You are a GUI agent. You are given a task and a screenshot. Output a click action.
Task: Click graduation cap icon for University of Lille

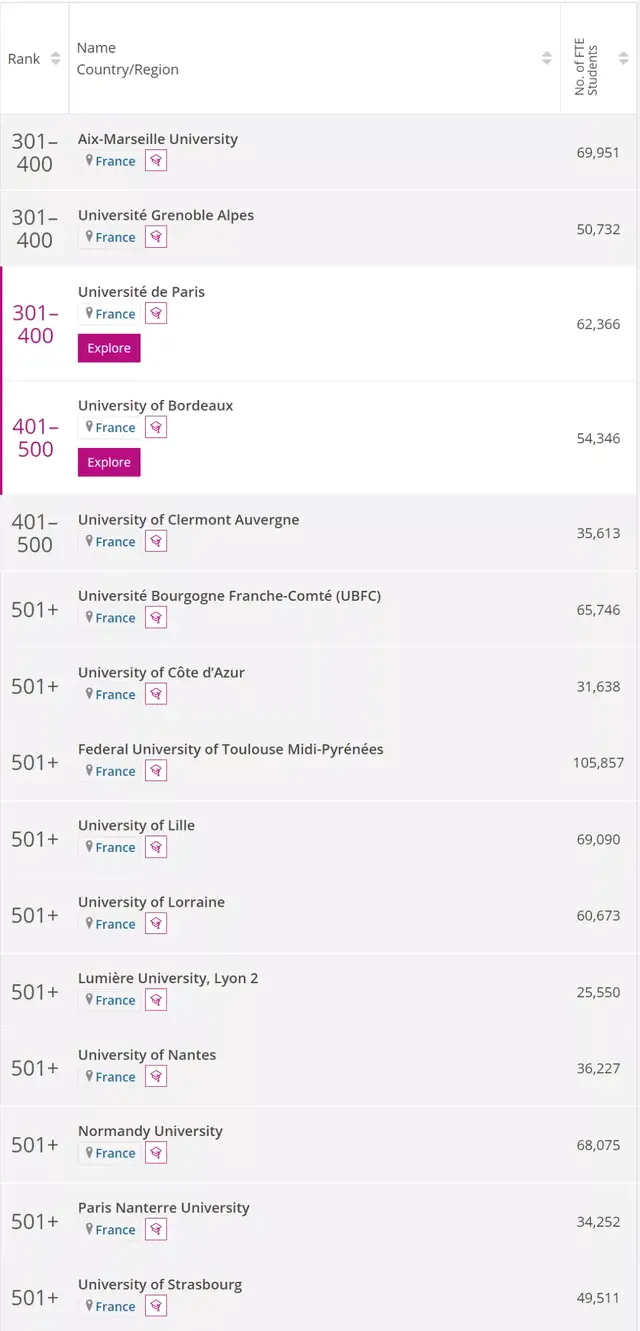coord(156,848)
